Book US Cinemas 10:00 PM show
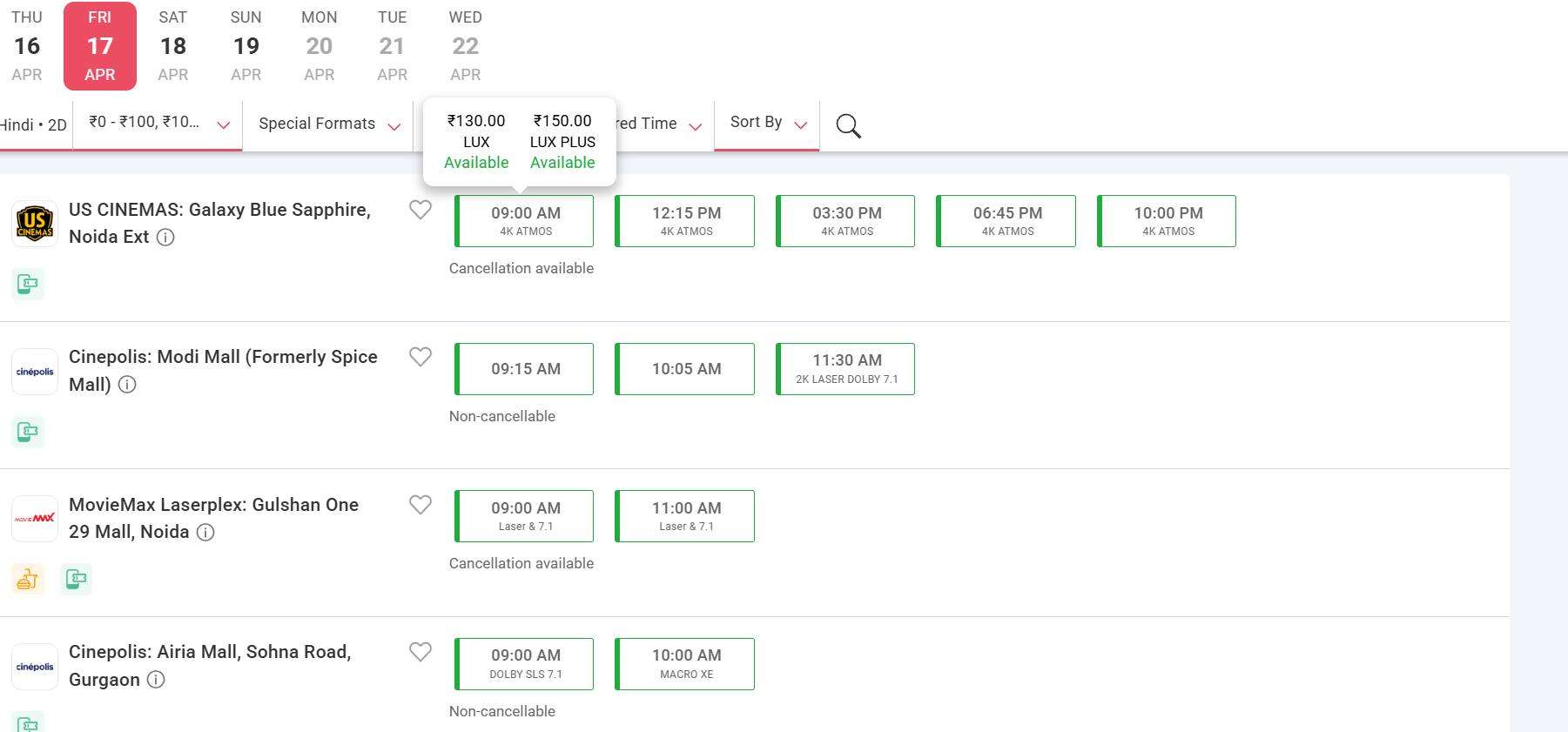The height and width of the screenshot is (732, 1568). tap(1167, 221)
